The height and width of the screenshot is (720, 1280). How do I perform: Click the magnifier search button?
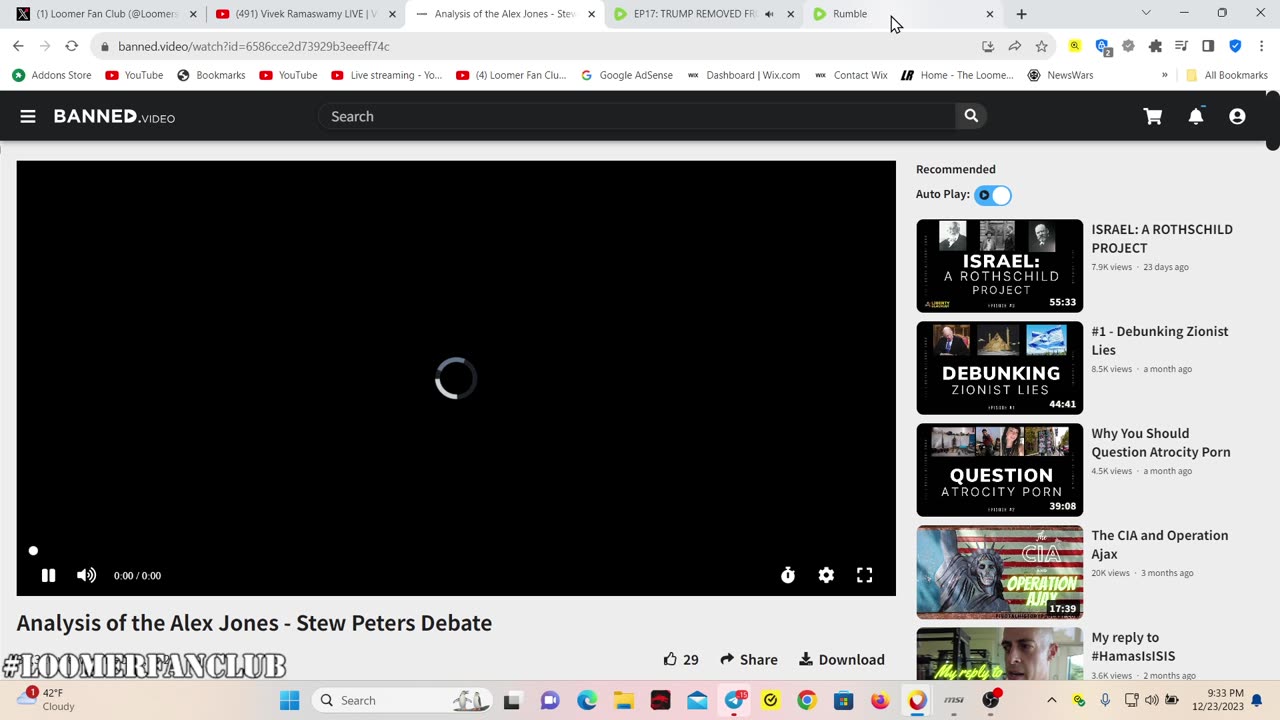(971, 117)
